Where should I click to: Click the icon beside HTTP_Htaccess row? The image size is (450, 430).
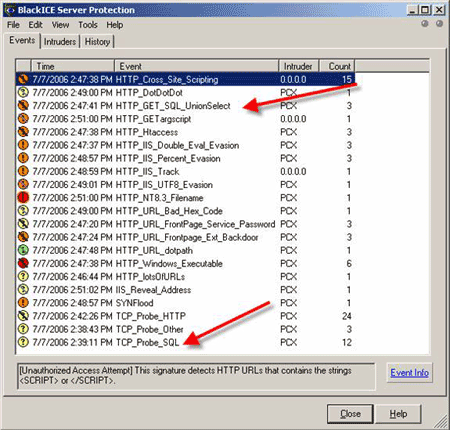(x=23, y=132)
